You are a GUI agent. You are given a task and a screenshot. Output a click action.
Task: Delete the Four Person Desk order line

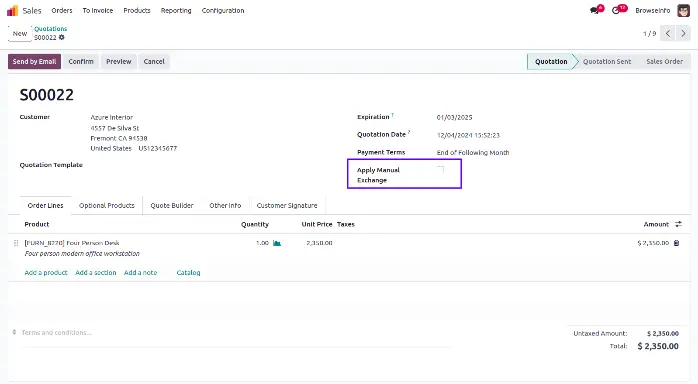coord(677,243)
